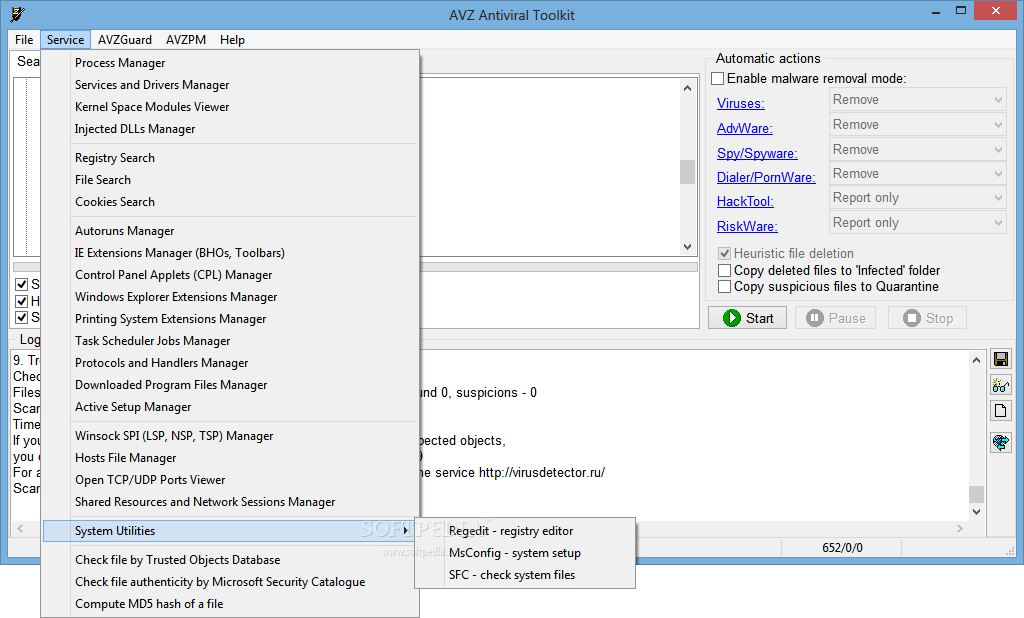Toggle Heuristic file deletion checkbox
The width and height of the screenshot is (1024, 618).
coord(724,253)
